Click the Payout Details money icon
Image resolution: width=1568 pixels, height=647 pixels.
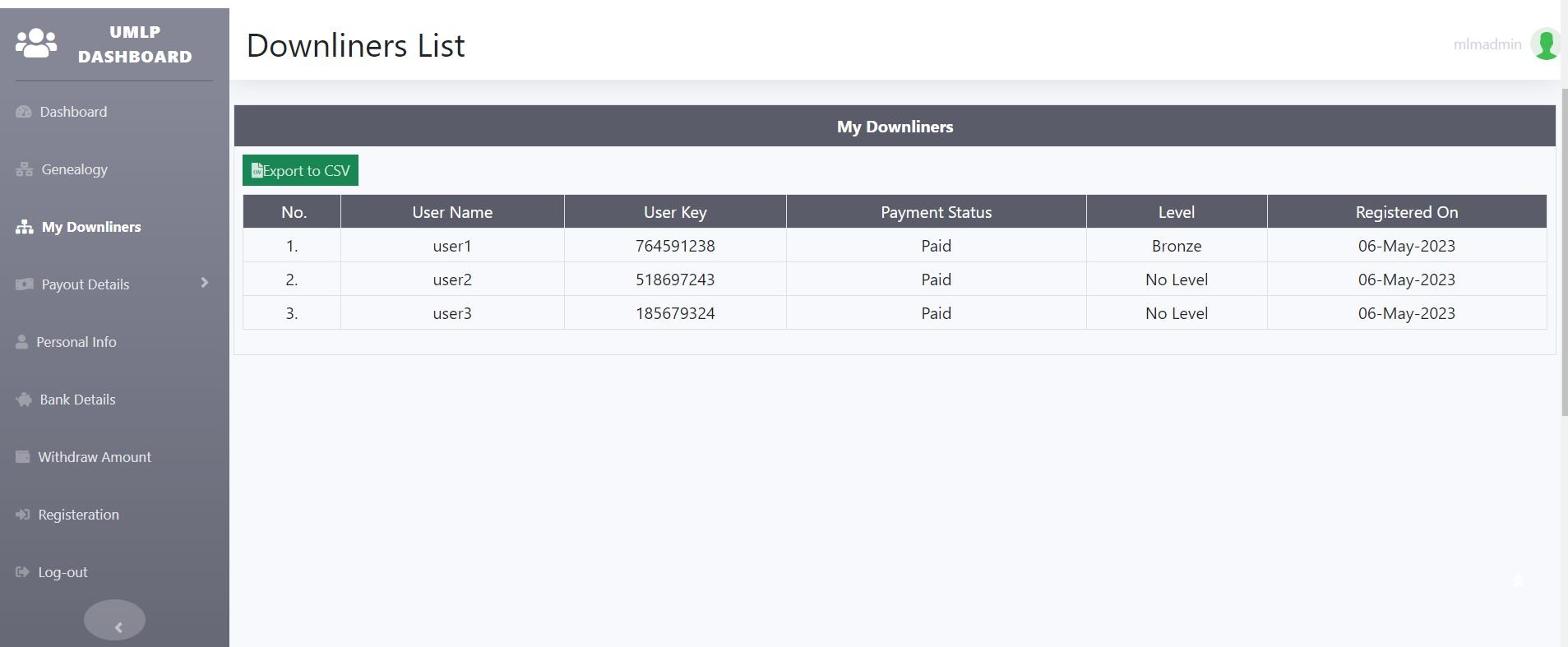click(24, 284)
